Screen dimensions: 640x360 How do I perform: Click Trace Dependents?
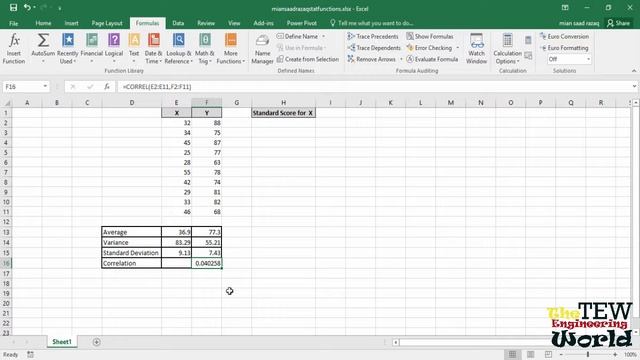tap(374, 48)
